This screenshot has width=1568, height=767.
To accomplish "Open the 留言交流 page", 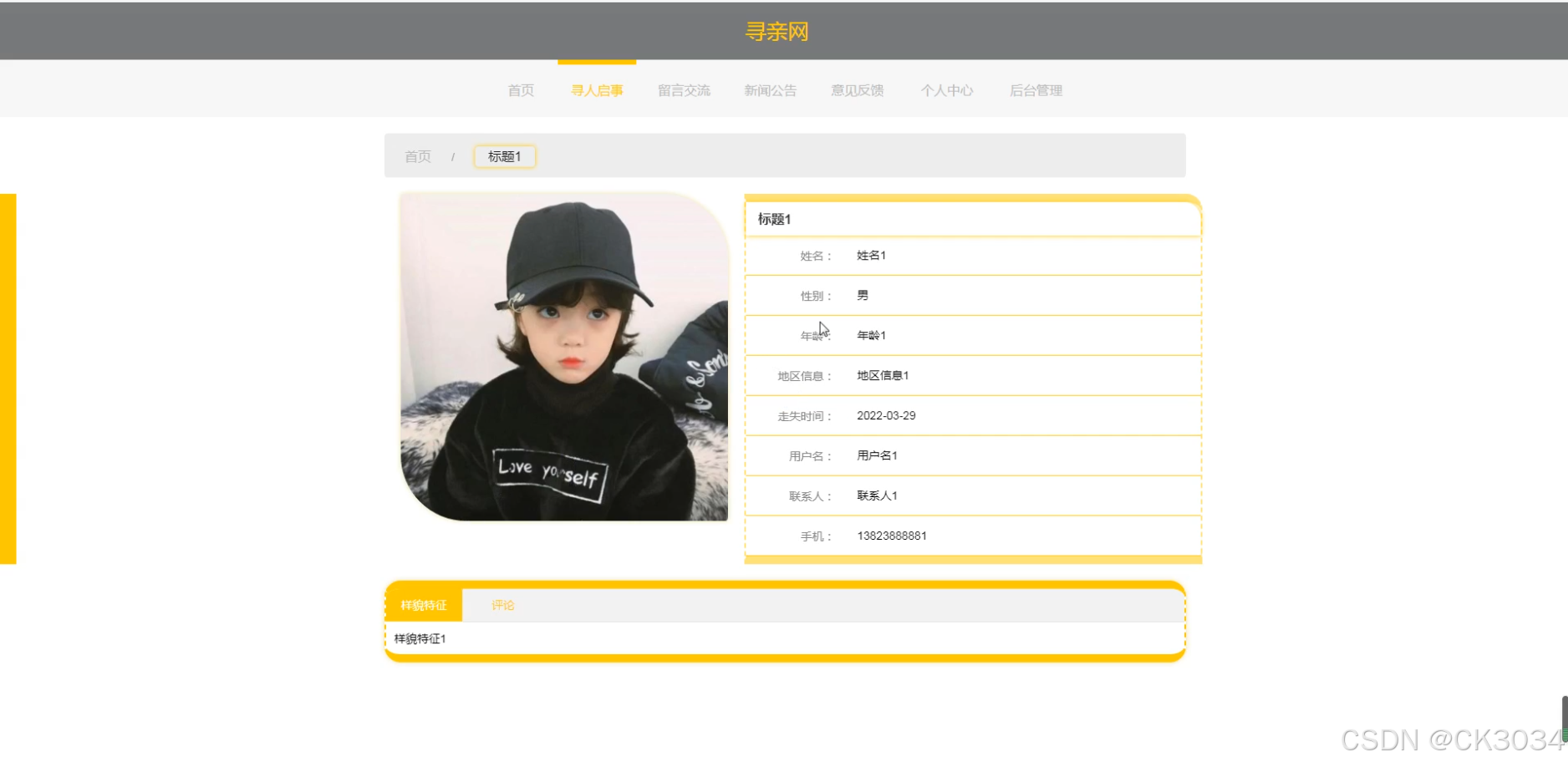I will 684,90.
